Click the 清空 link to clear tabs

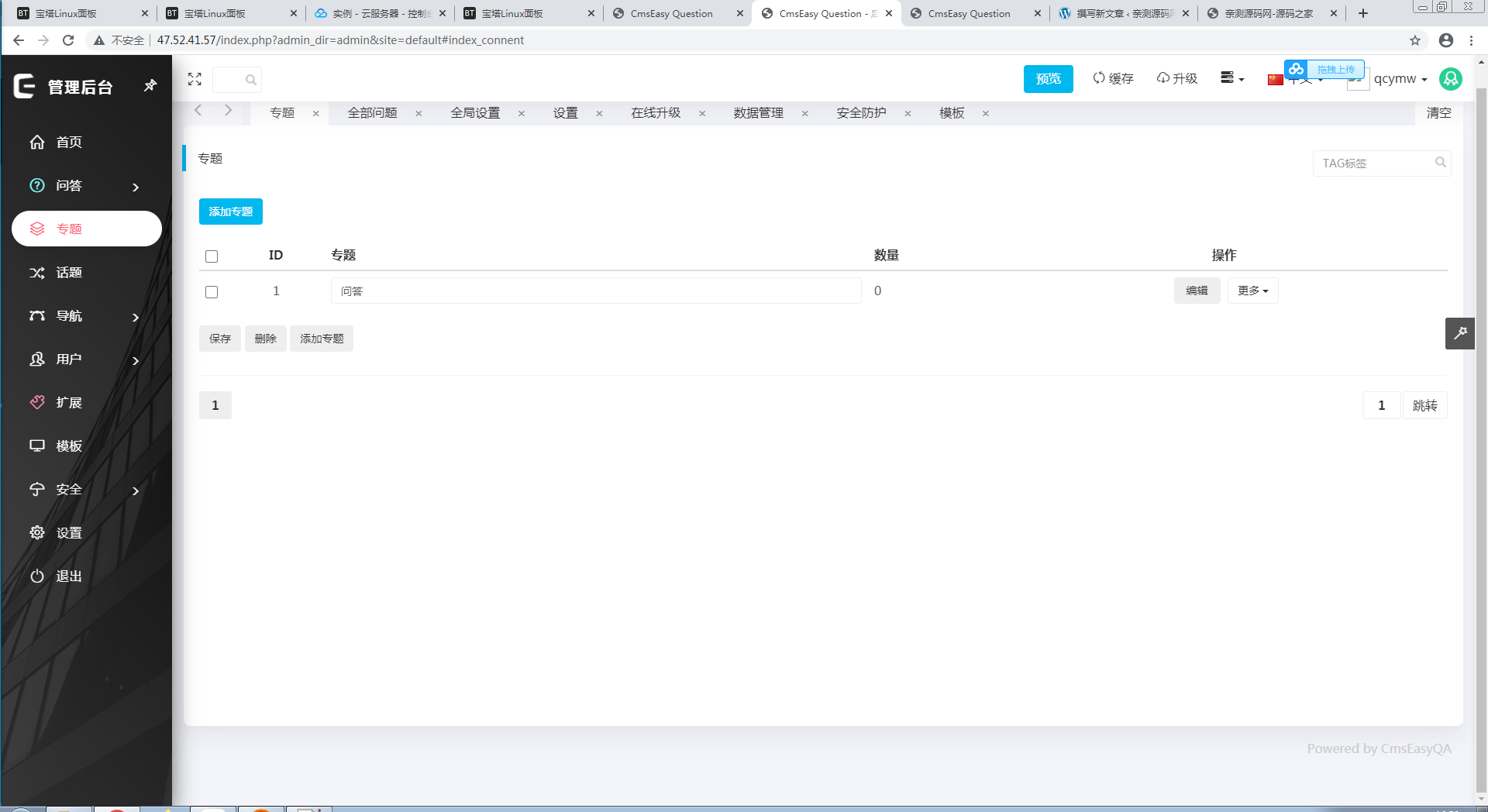pos(1439,113)
